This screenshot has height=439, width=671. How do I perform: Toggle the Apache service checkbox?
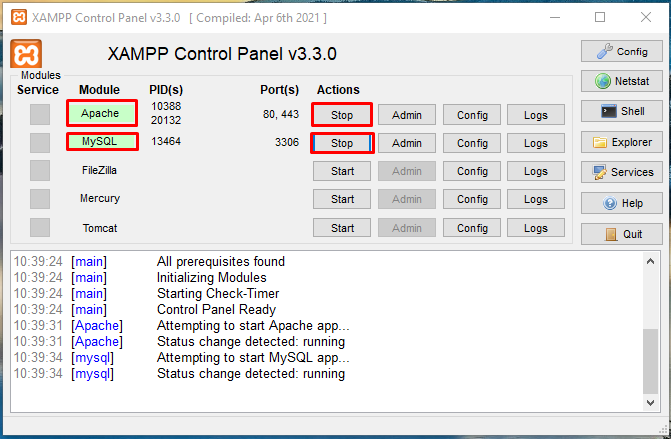coord(39,114)
